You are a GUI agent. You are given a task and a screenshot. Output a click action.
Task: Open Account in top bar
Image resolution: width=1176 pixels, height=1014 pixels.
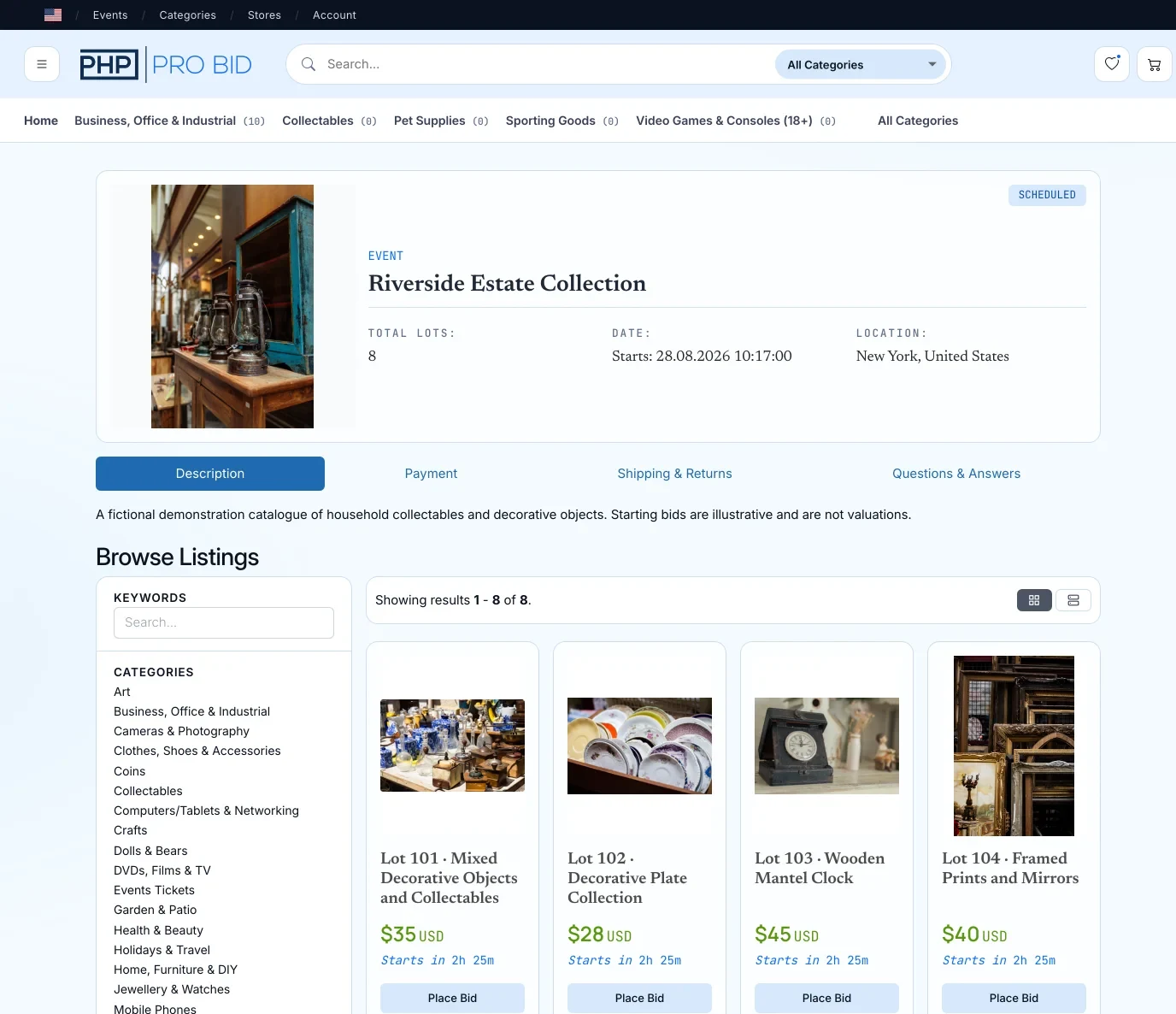(334, 15)
